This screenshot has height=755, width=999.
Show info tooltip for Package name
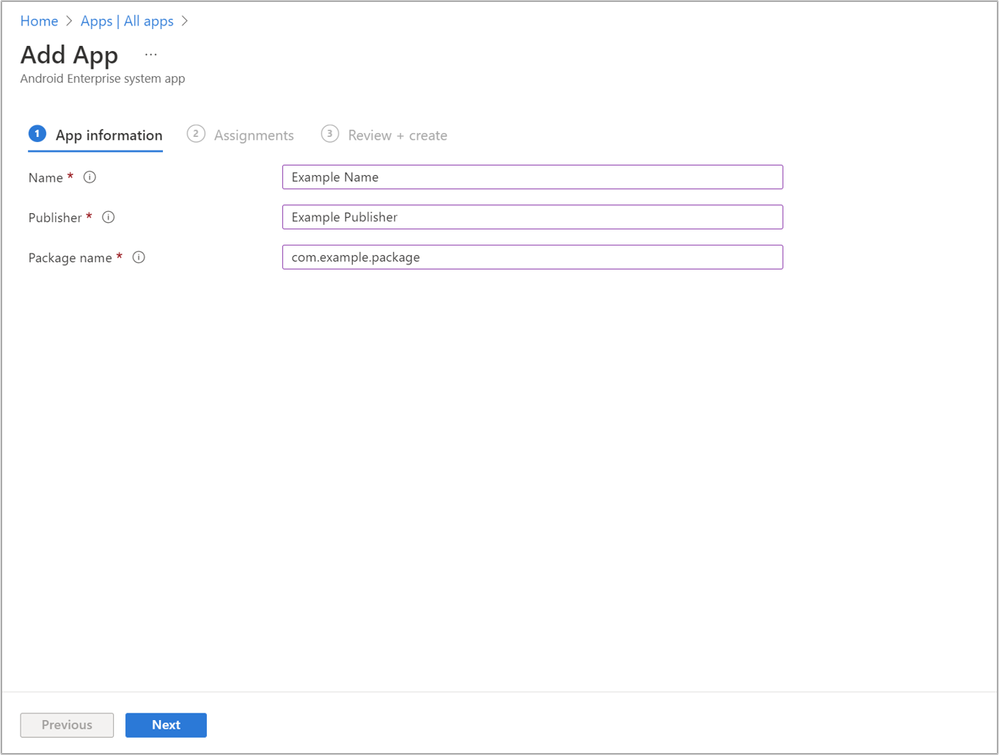click(138, 257)
